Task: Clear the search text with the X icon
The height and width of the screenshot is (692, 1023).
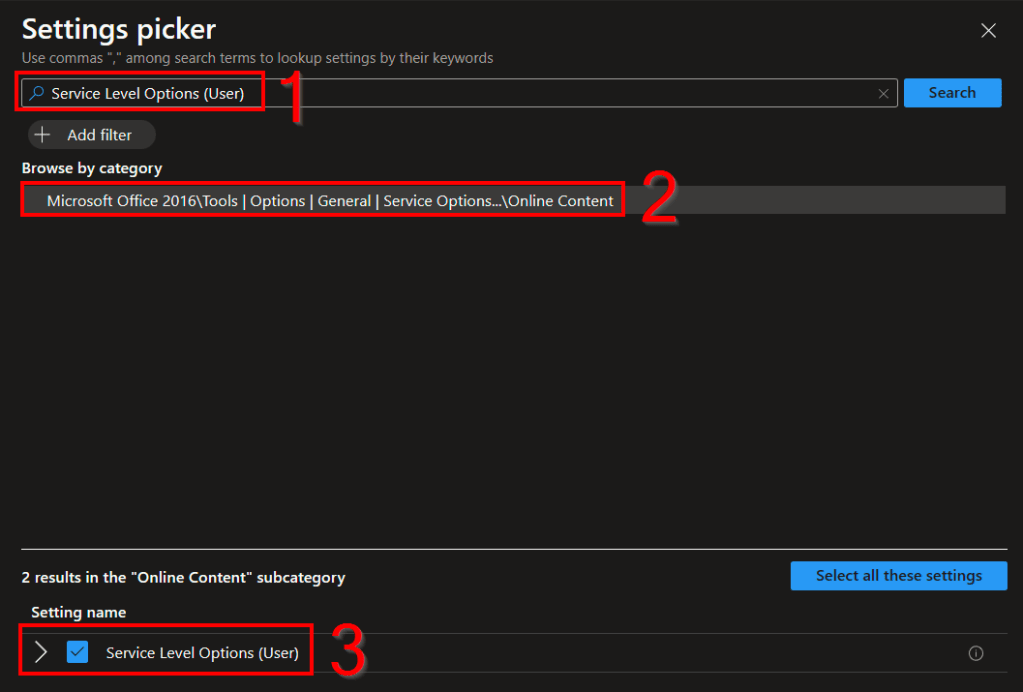Action: pyautogui.click(x=883, y=93)
